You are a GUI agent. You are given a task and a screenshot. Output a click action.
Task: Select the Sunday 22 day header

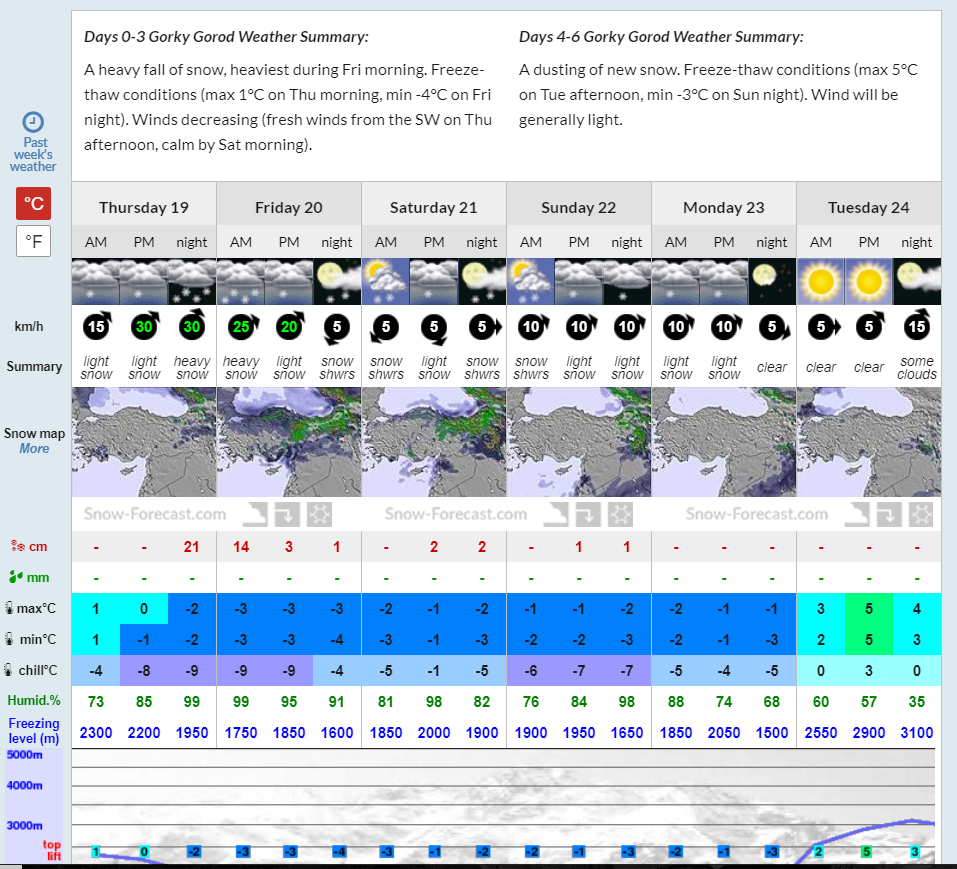pyautogui.click(x=579, y=207)
